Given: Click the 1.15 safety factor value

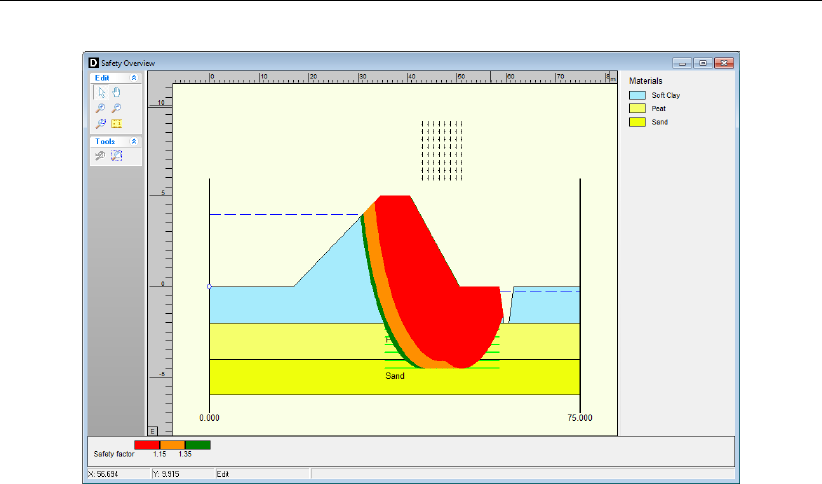Looking at the screenshot, I should [x=160, y=454].
